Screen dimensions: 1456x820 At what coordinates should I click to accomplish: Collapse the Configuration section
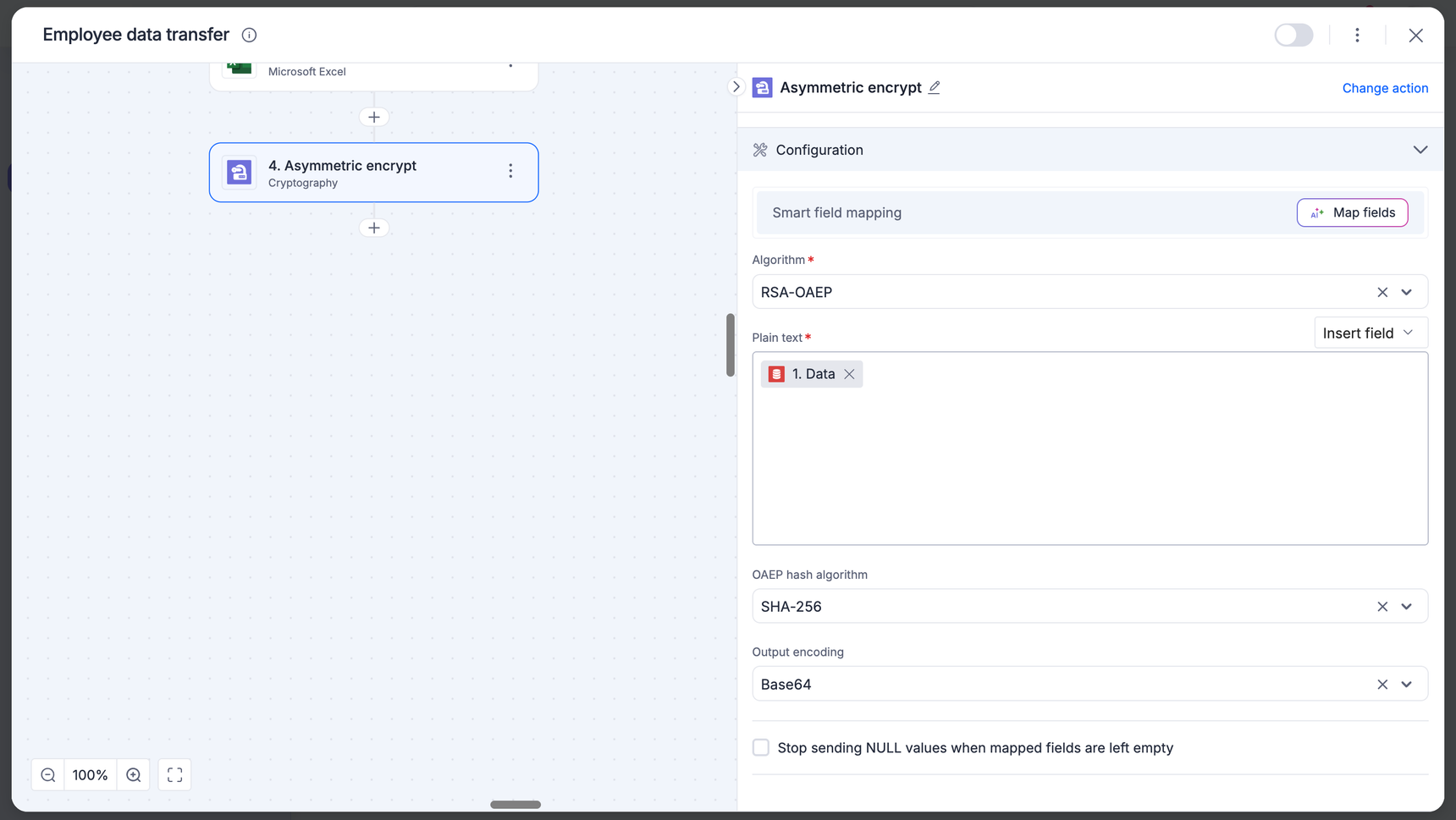pyautogui.click(x=1420, y=150)
